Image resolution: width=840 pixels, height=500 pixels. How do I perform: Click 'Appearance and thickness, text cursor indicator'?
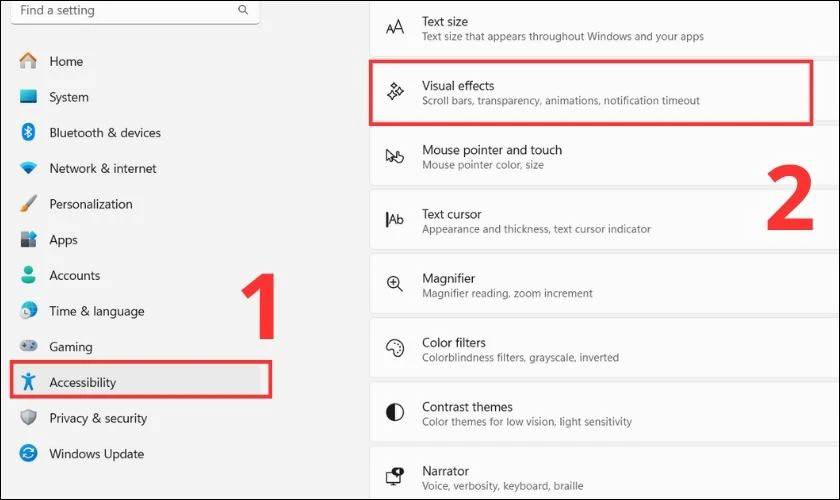click(x=536, y=229)
